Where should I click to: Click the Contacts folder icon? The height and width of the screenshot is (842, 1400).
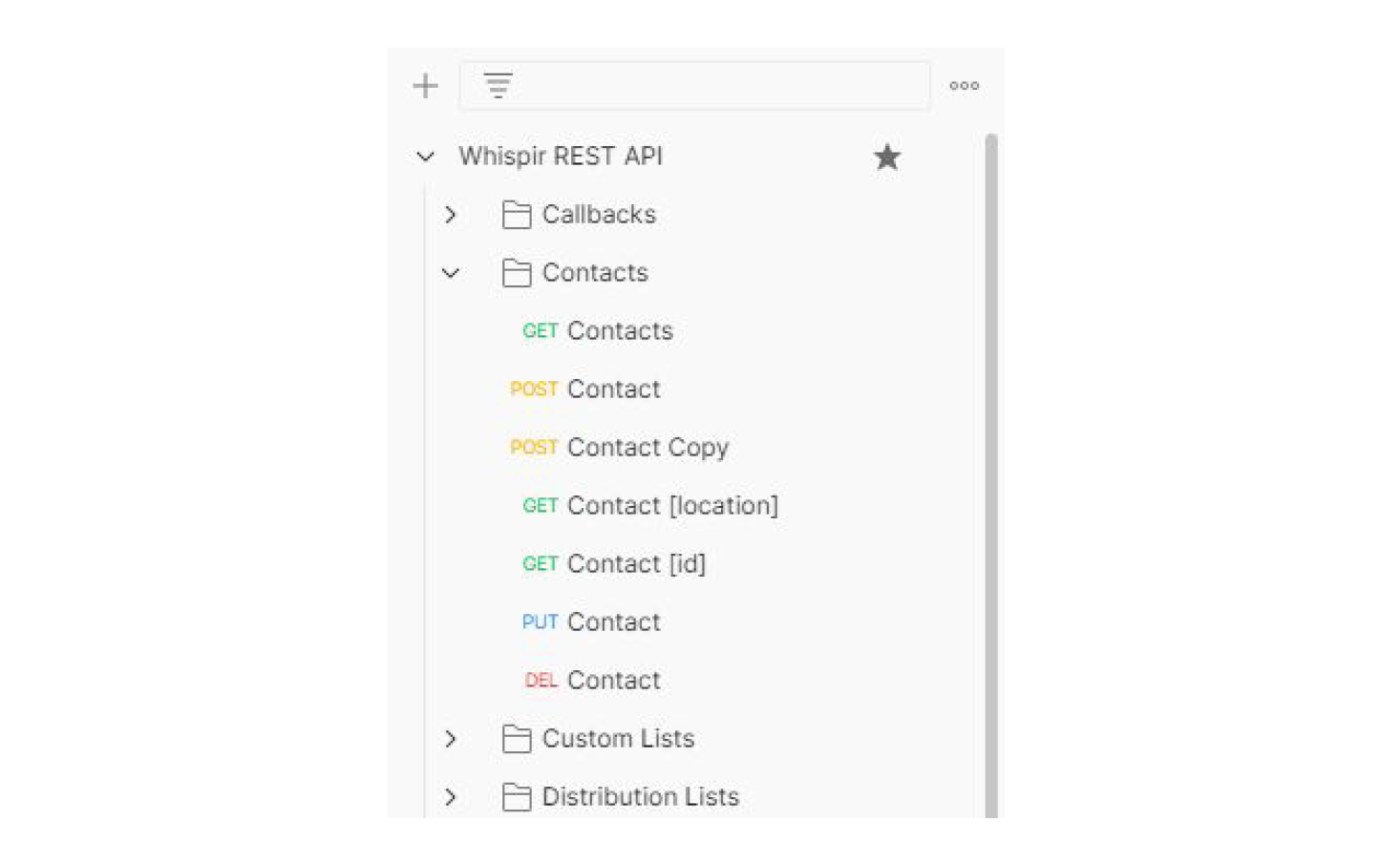coord(517,273)
